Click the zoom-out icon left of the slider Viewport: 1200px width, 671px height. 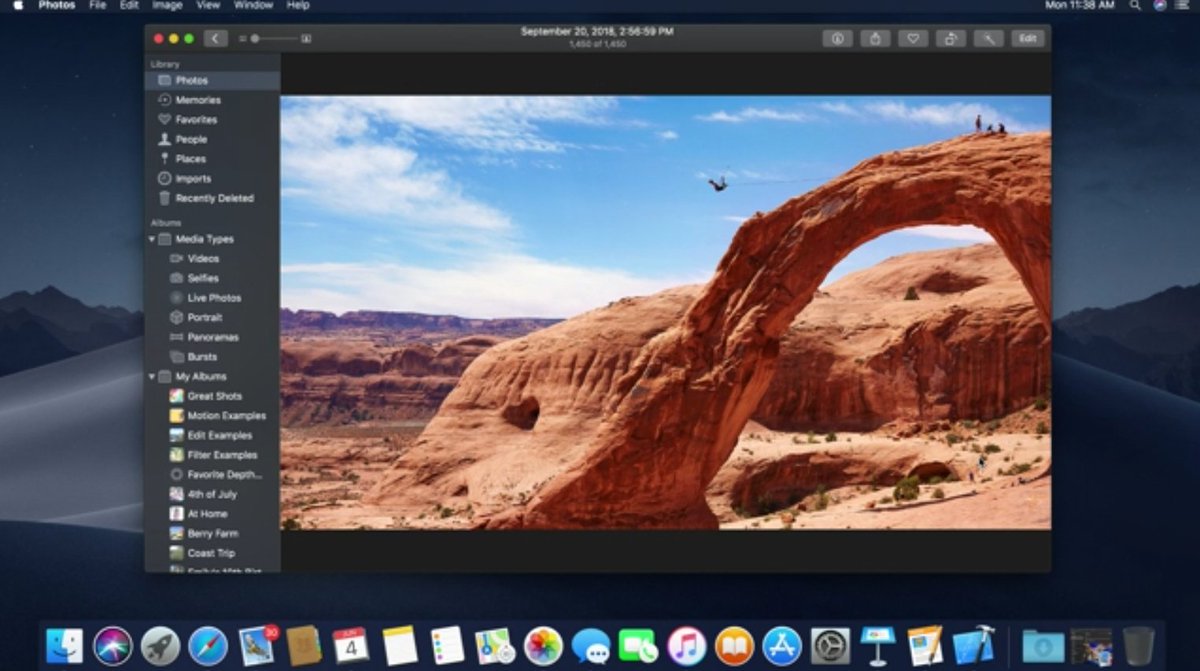pyautogui.click(x=242, y=38)
